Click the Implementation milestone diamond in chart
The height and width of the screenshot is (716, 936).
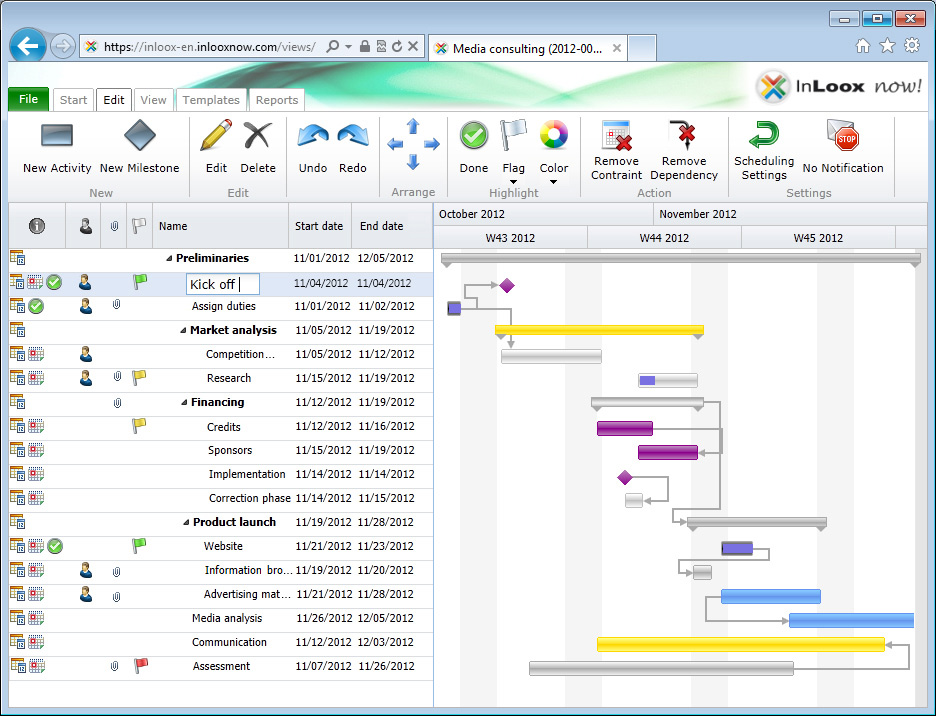[x=624, y=477]
